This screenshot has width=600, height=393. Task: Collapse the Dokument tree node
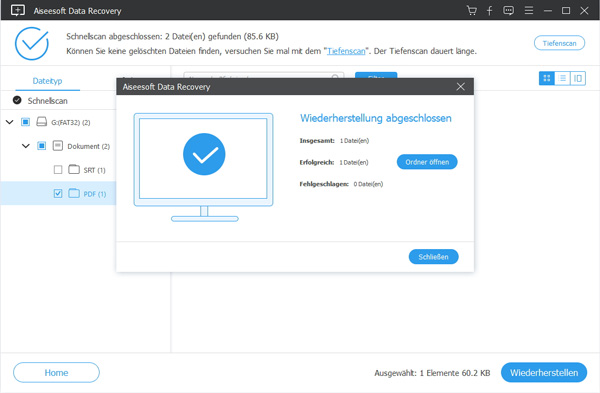pyautogui.click(x=26, y=146)
